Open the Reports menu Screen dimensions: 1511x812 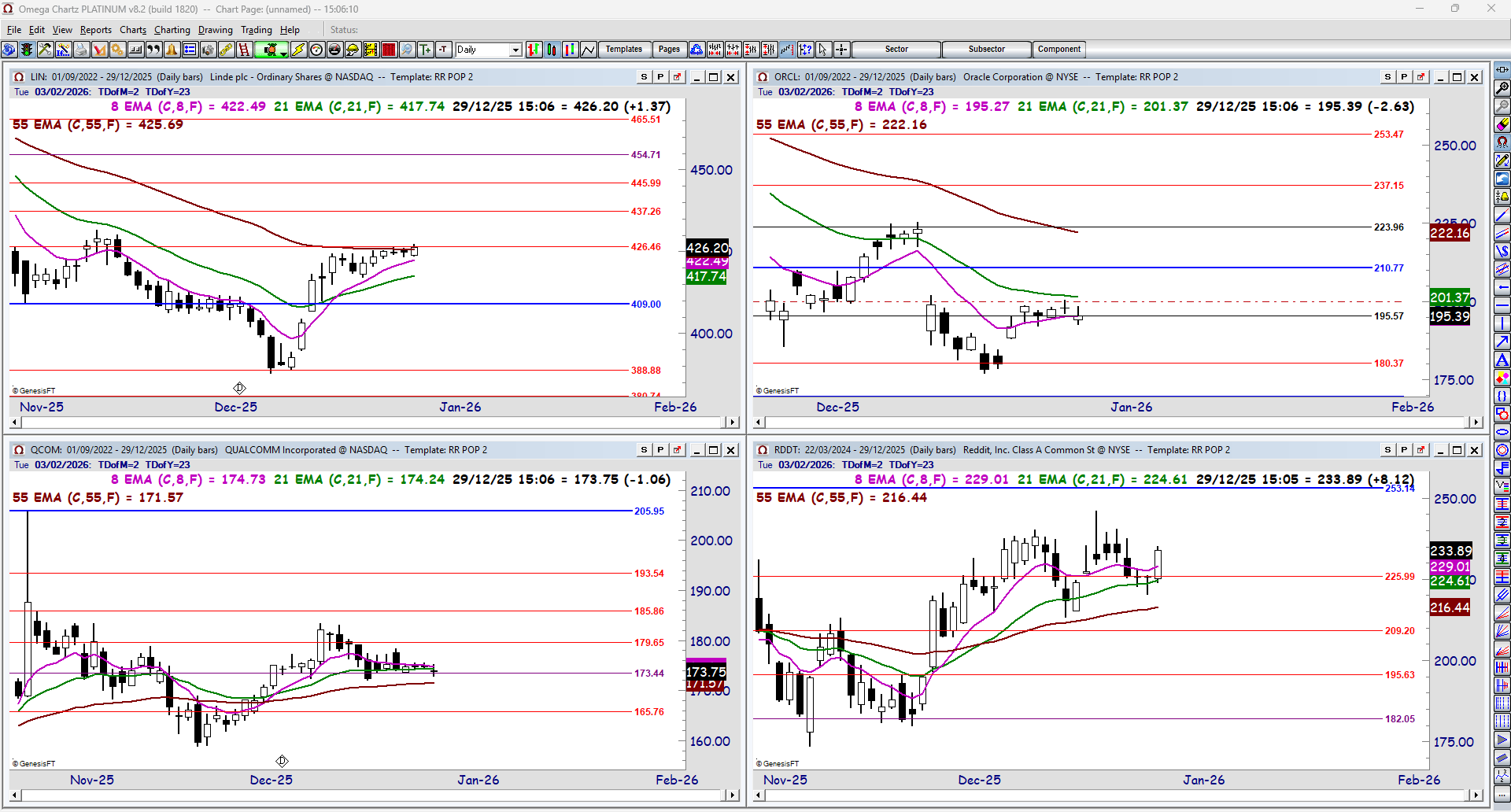point(96,30)
